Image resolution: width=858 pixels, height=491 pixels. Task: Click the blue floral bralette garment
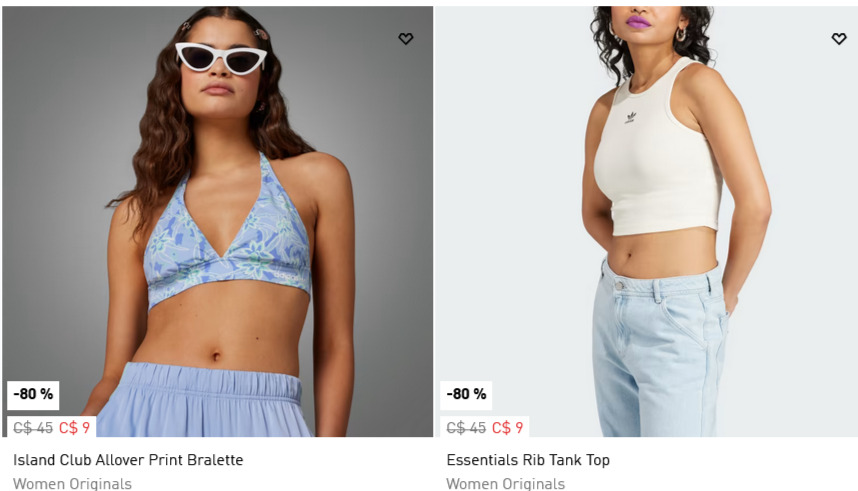coord(228,242)
